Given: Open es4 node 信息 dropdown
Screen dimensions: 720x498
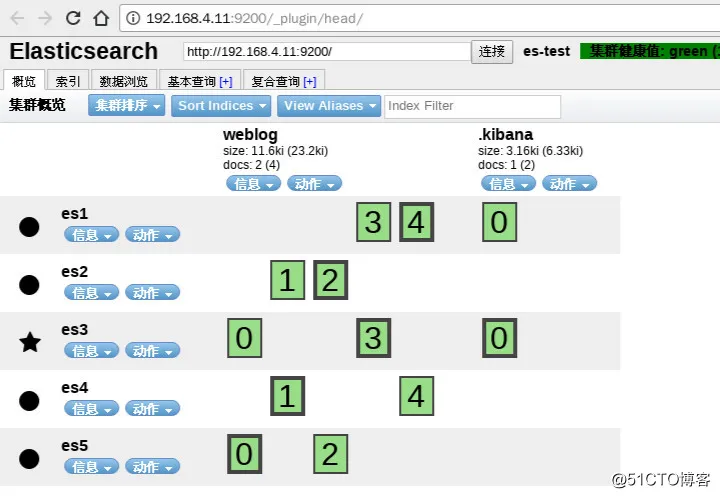Looking at the screenshot, I should pyautogui.click(x=91, y=408).
